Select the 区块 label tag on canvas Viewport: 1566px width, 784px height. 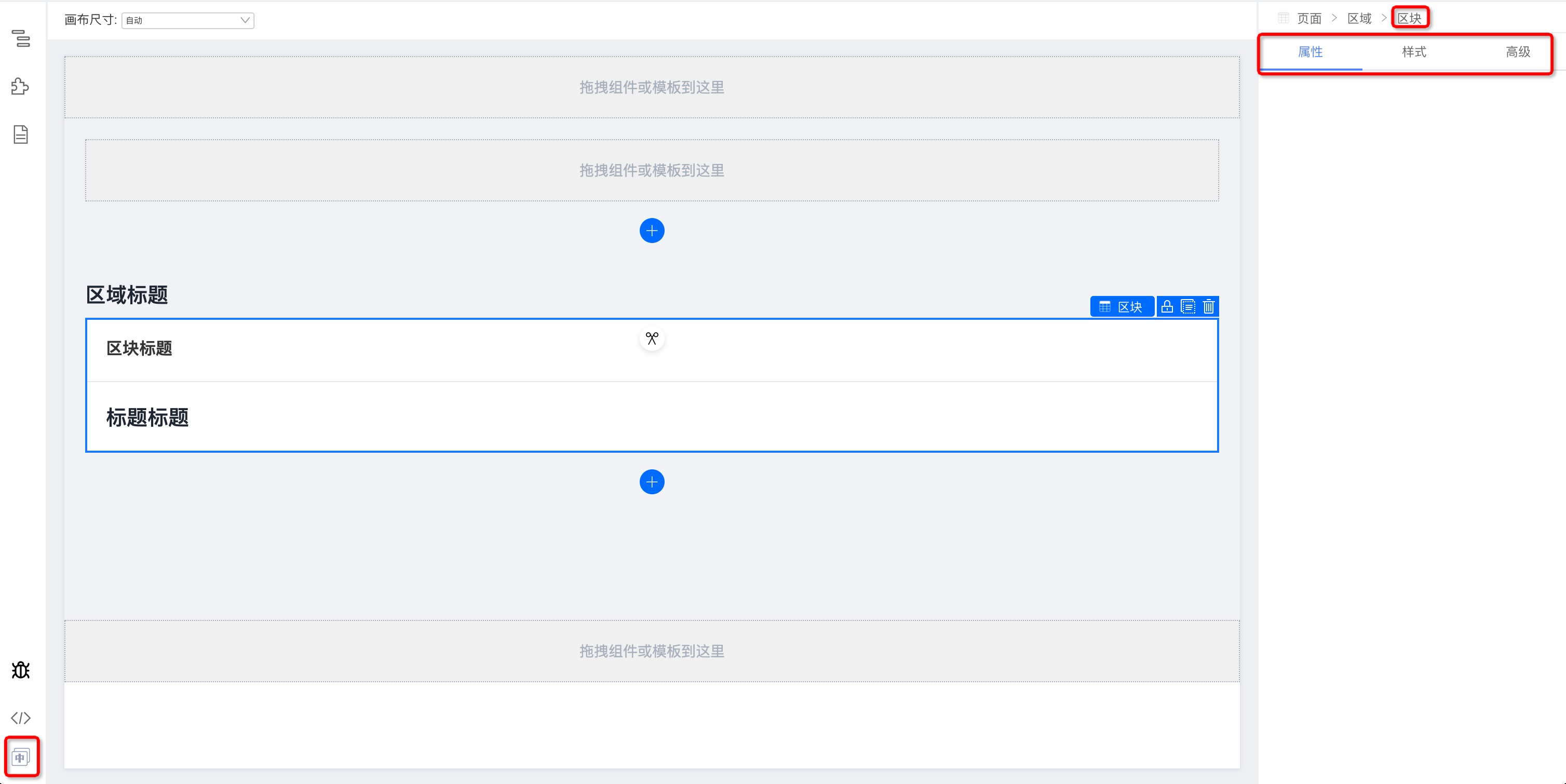(1122, 307)
